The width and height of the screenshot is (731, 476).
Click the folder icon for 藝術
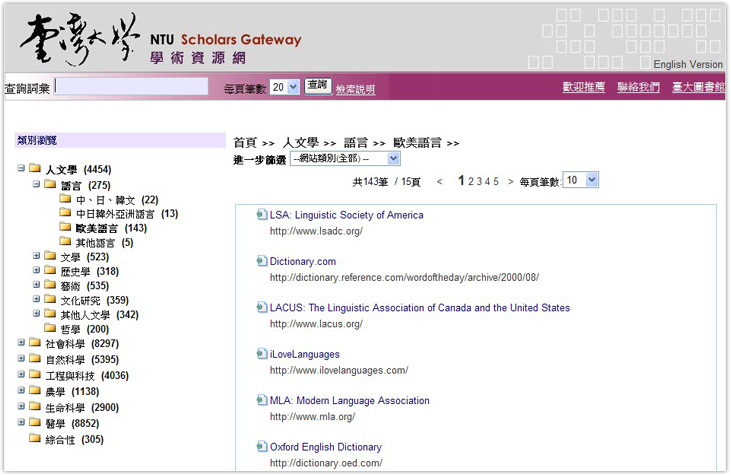click(x=50, y=284)
